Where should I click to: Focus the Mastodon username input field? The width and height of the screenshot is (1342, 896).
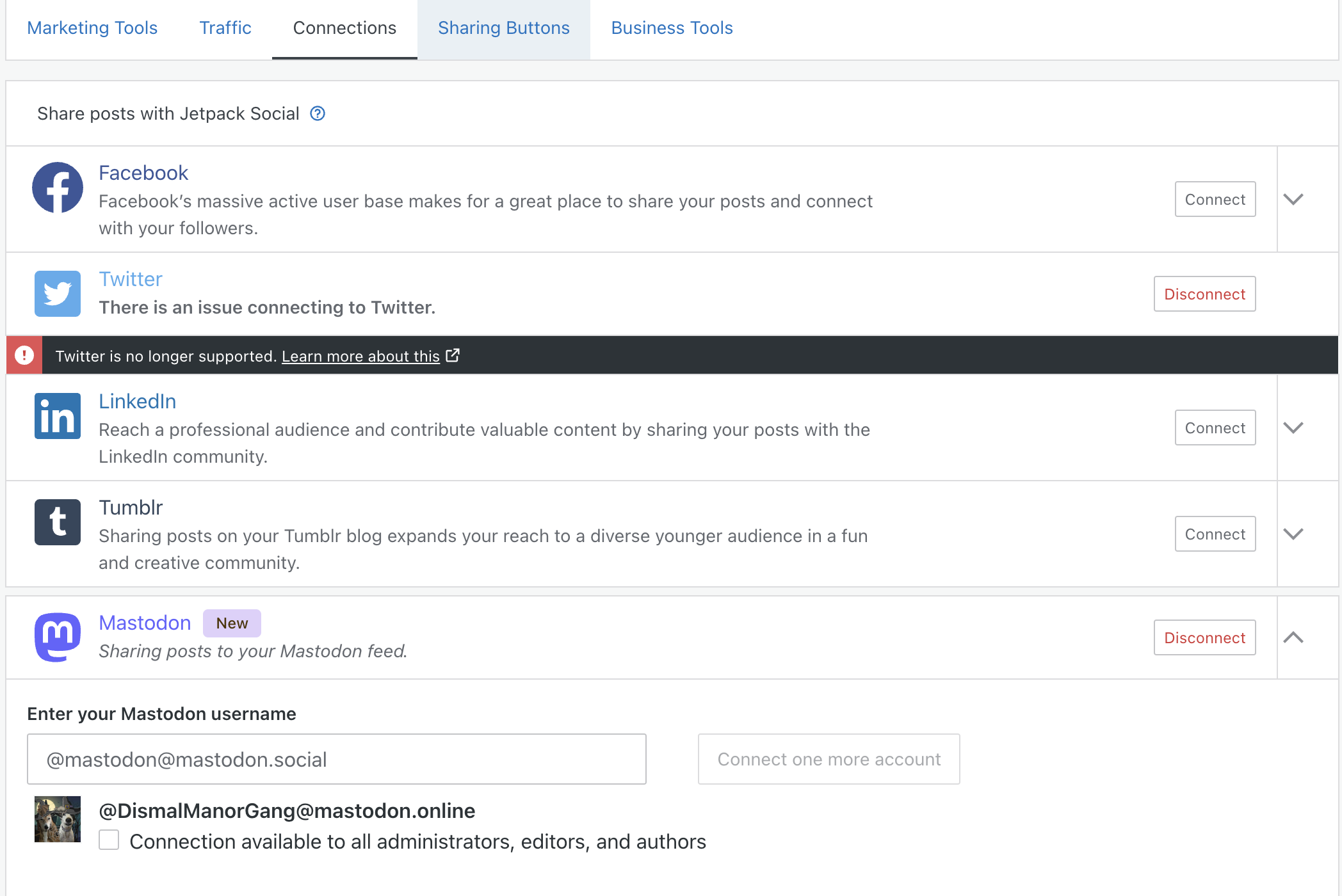(336, 759)
